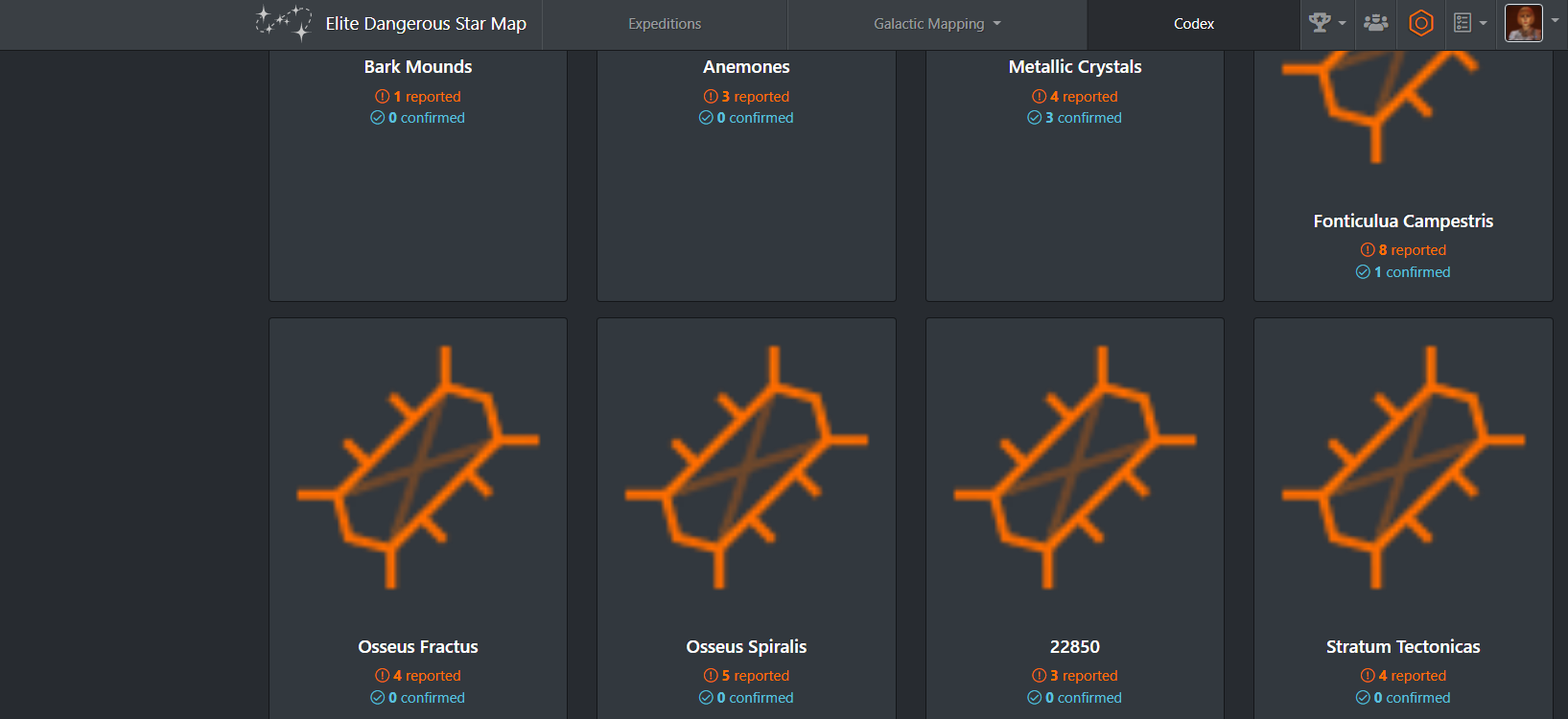This screenshot has width=1568, height=719.
Task: Open the Elite Dangerous Star Map home link
Action: point(426,24)
